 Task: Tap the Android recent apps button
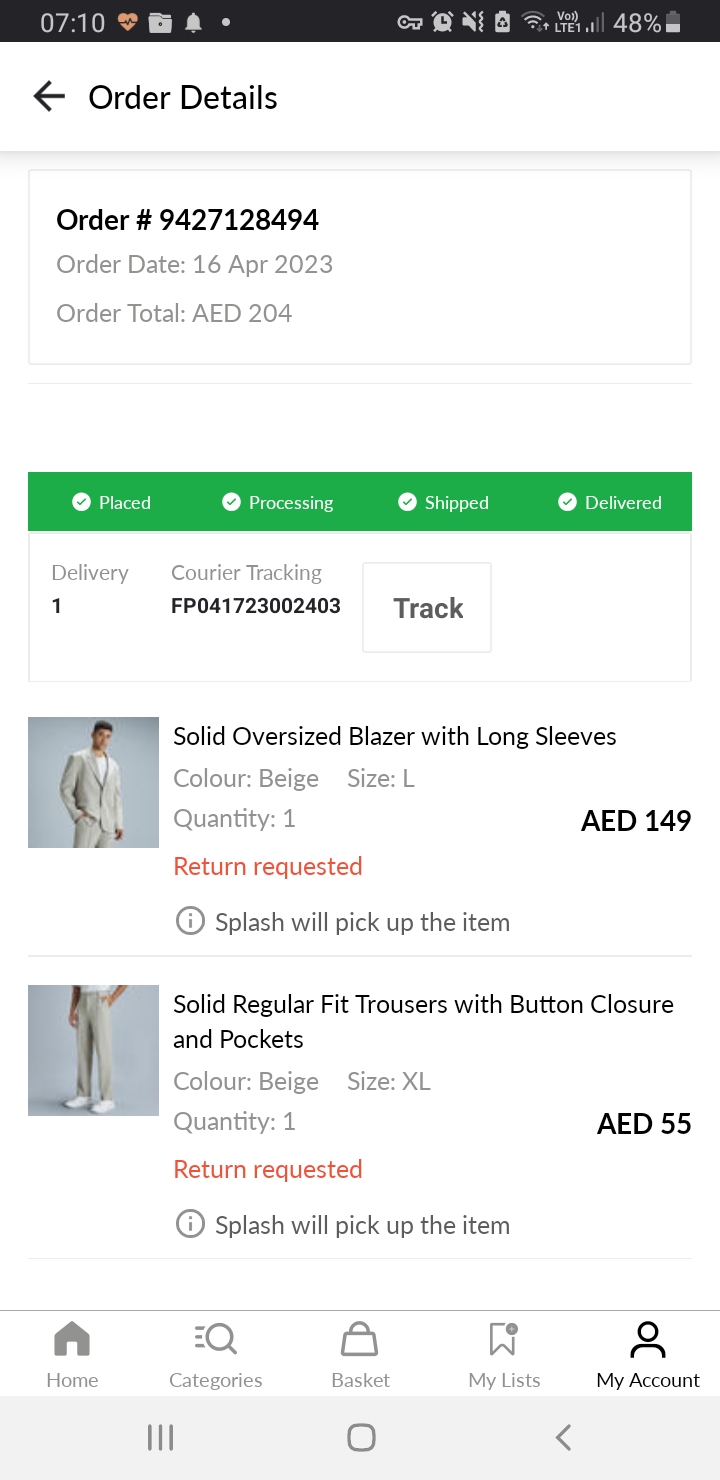click(160, 1437)
